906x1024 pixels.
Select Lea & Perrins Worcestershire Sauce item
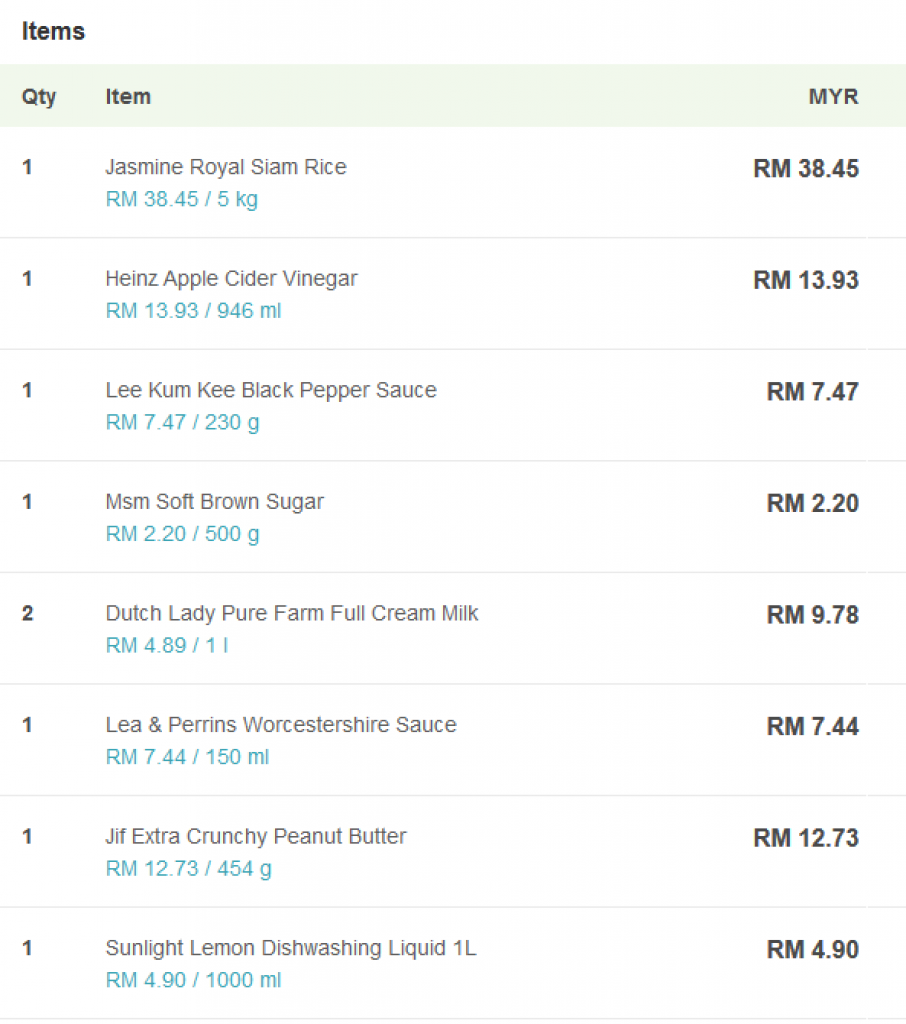(281, 725)
